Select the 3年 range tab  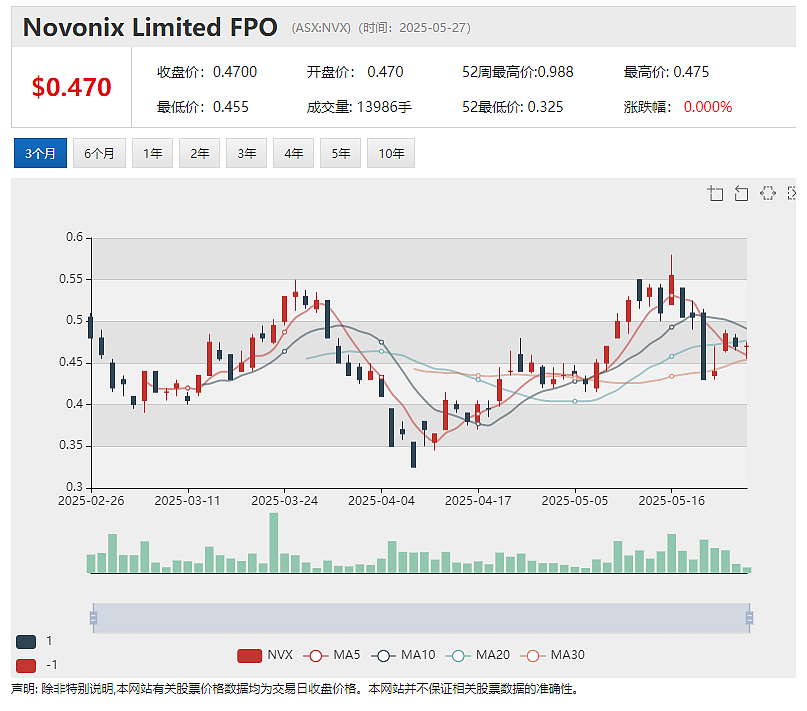coord(247,153)
